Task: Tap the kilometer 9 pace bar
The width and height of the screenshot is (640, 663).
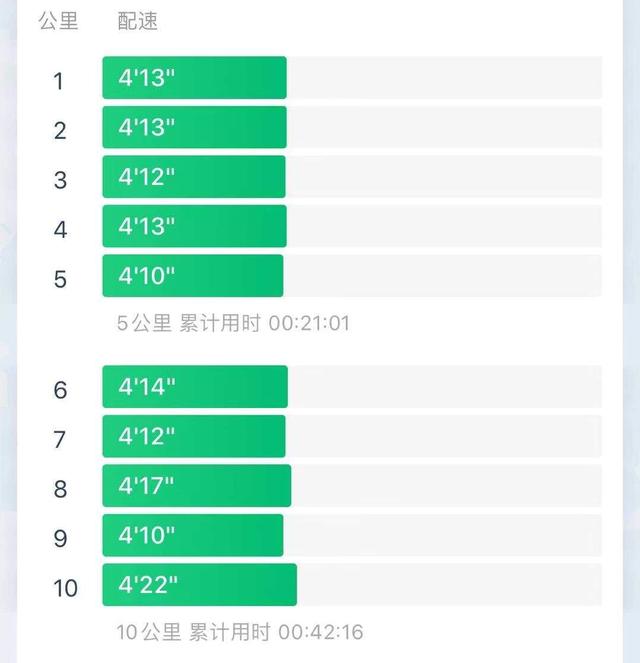Action: pos(193,535)
